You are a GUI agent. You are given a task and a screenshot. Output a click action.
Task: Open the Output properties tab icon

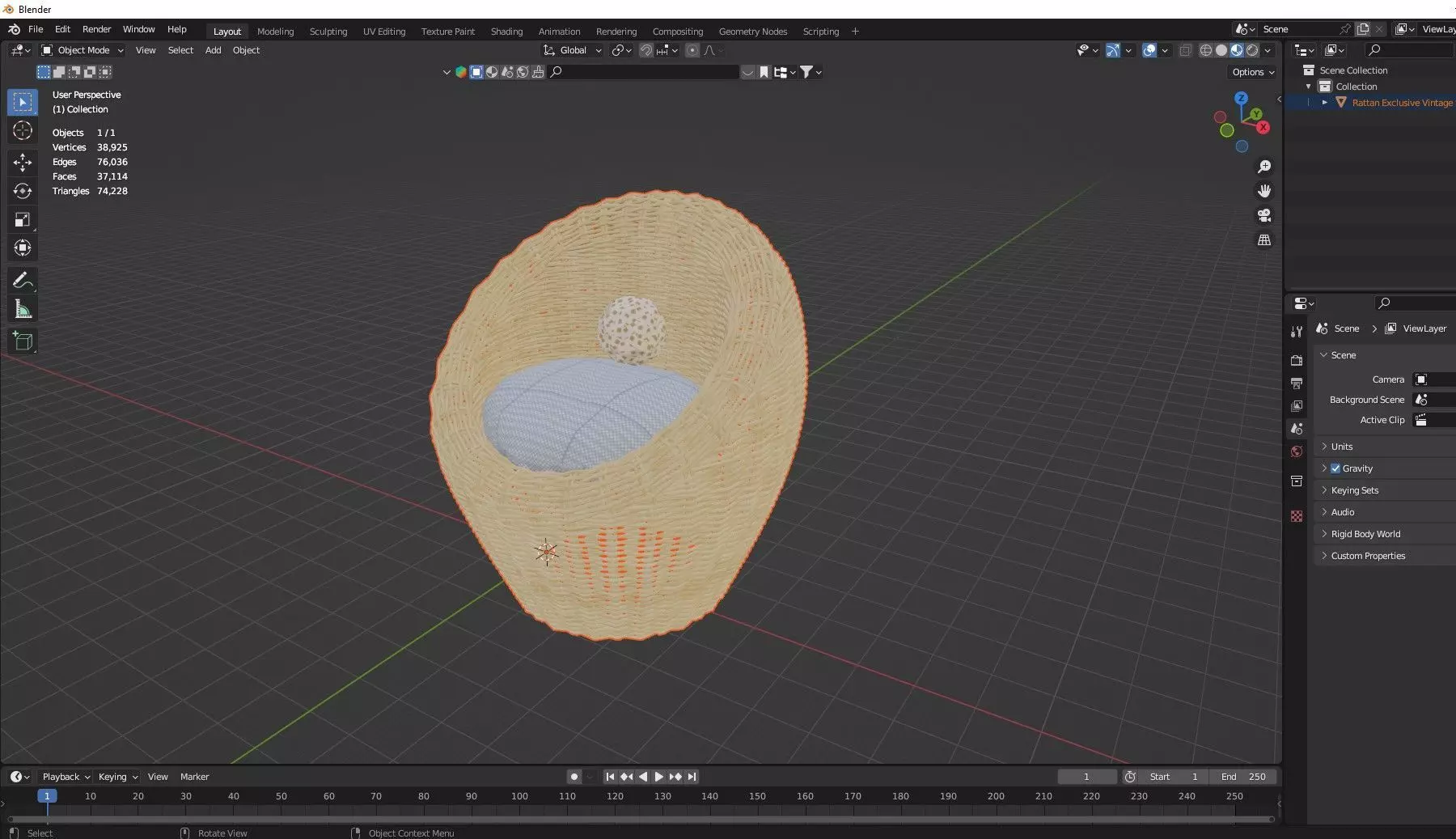click(1297, 383)
